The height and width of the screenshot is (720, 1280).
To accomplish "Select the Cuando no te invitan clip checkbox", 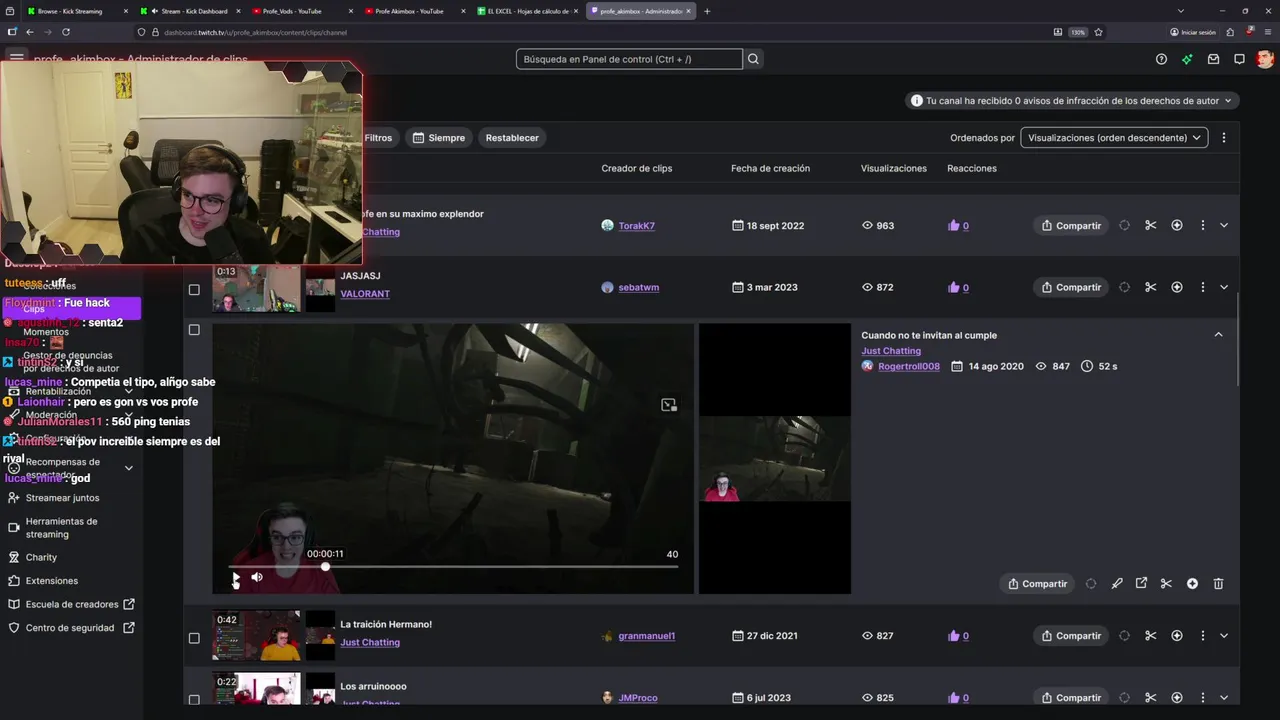I will [x=194, y=330].
